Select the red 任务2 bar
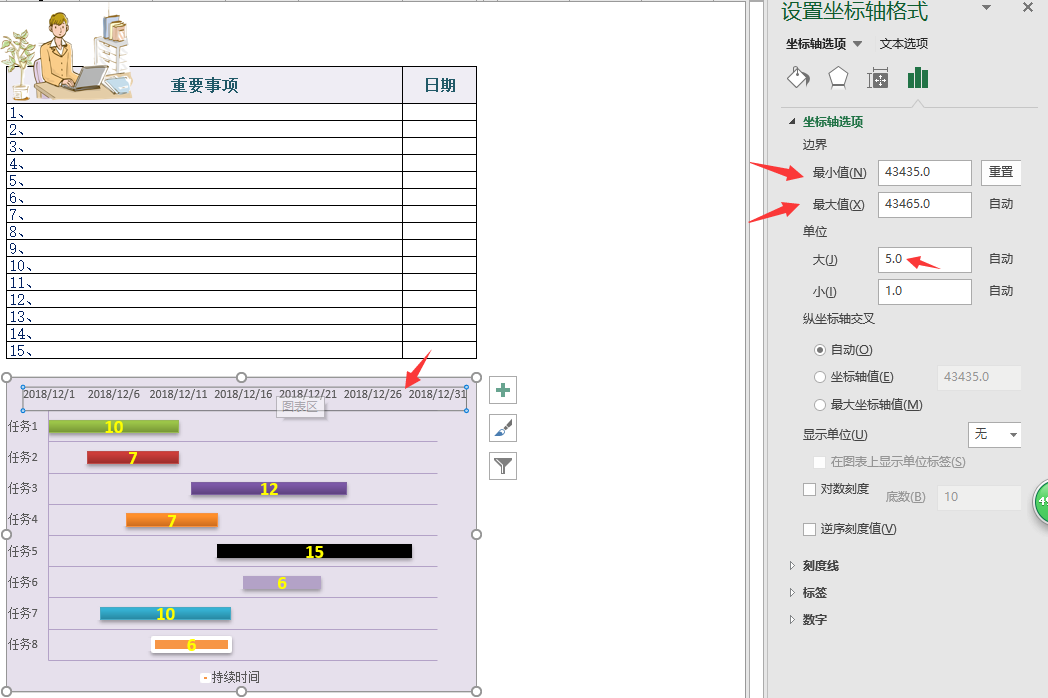The width and height of the screenshot is (1048, 698). click(133, 457)
